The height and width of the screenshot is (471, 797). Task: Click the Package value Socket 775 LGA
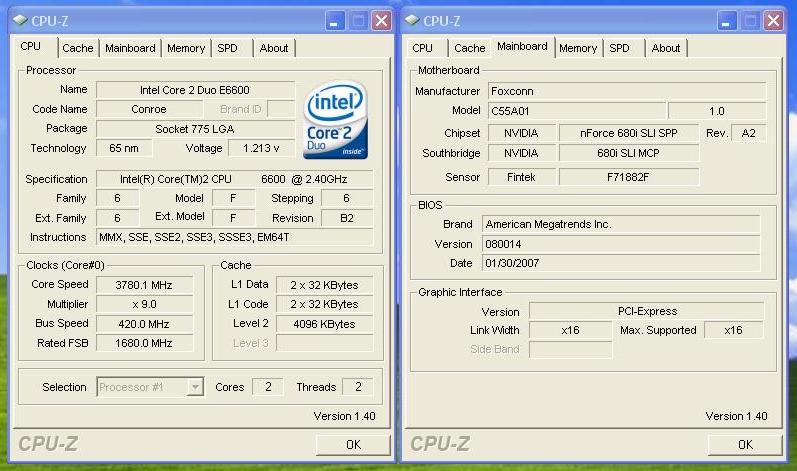tap(195, 129)
